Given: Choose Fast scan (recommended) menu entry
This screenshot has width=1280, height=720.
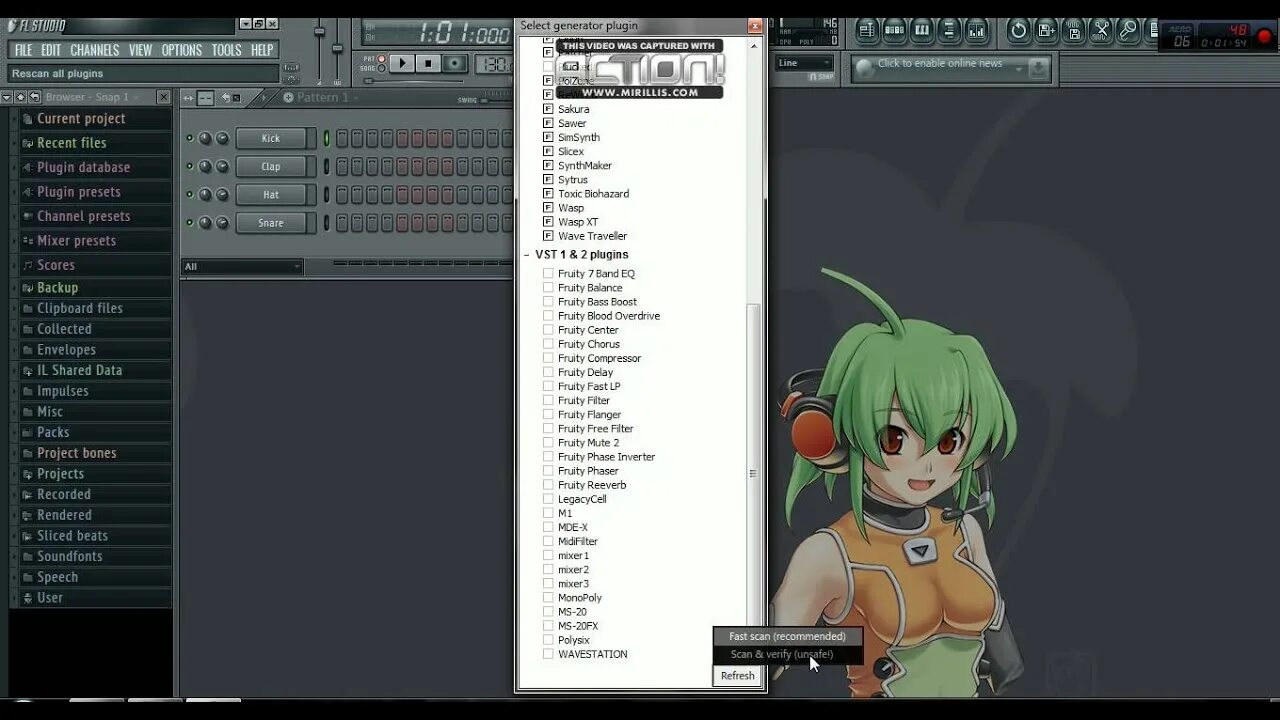Looking at the screenshot, I should pyautogui.click(x=787, y=636).
